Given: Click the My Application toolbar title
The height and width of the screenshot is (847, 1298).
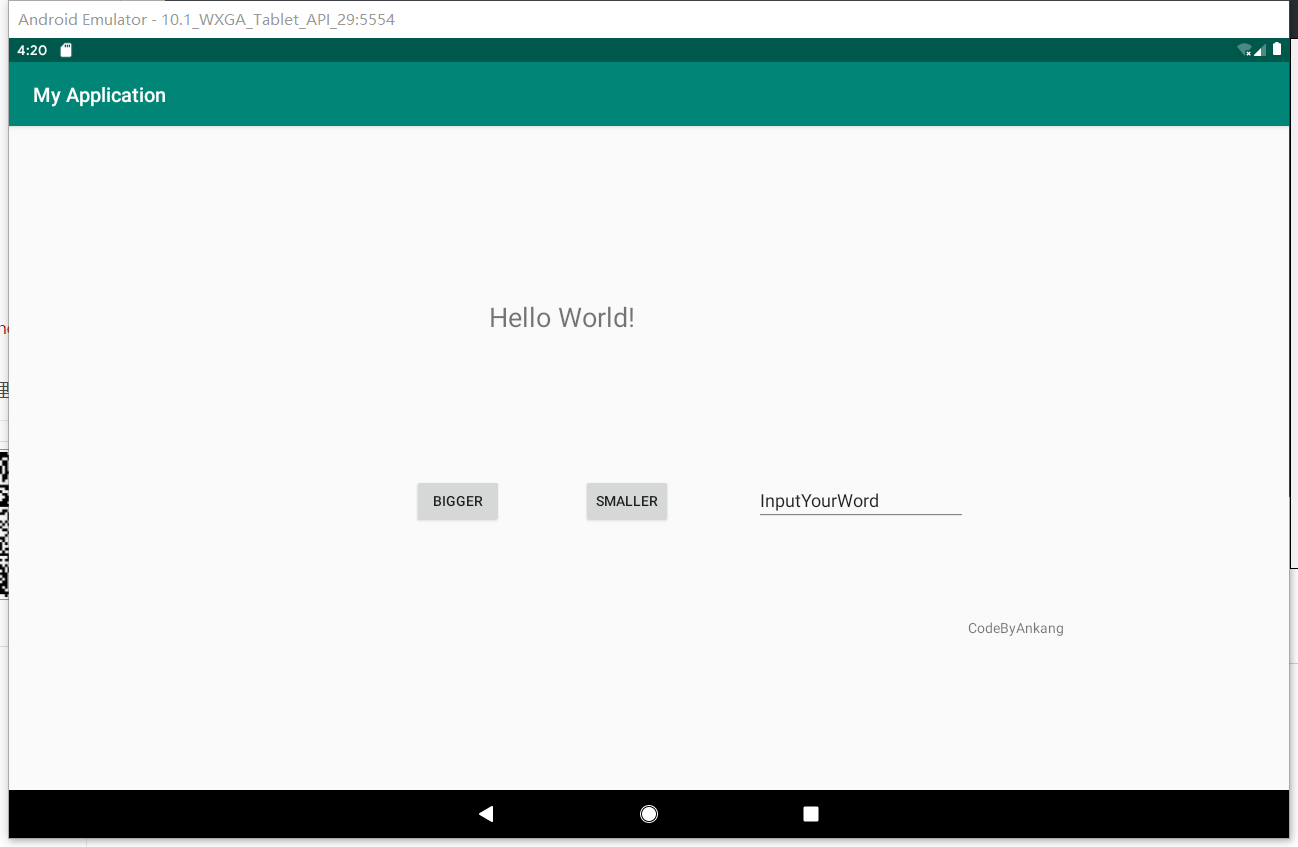Looking at the screenshot, I should point(99,95).
